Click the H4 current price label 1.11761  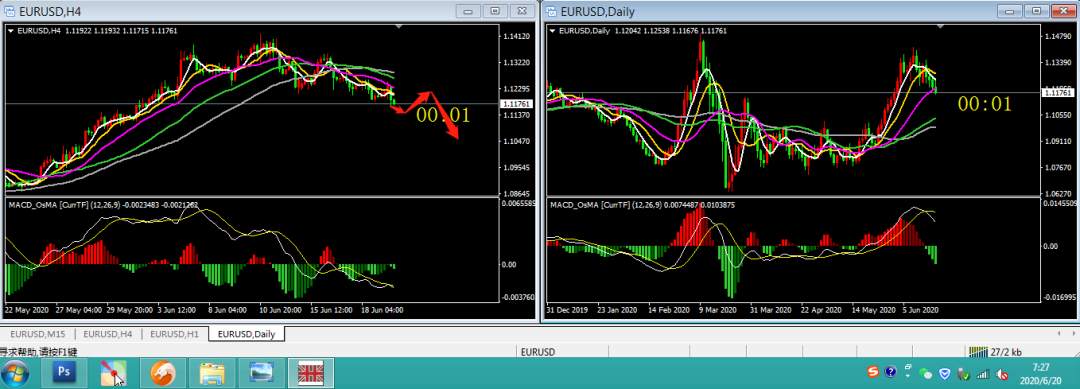click(x=517, y=104)
